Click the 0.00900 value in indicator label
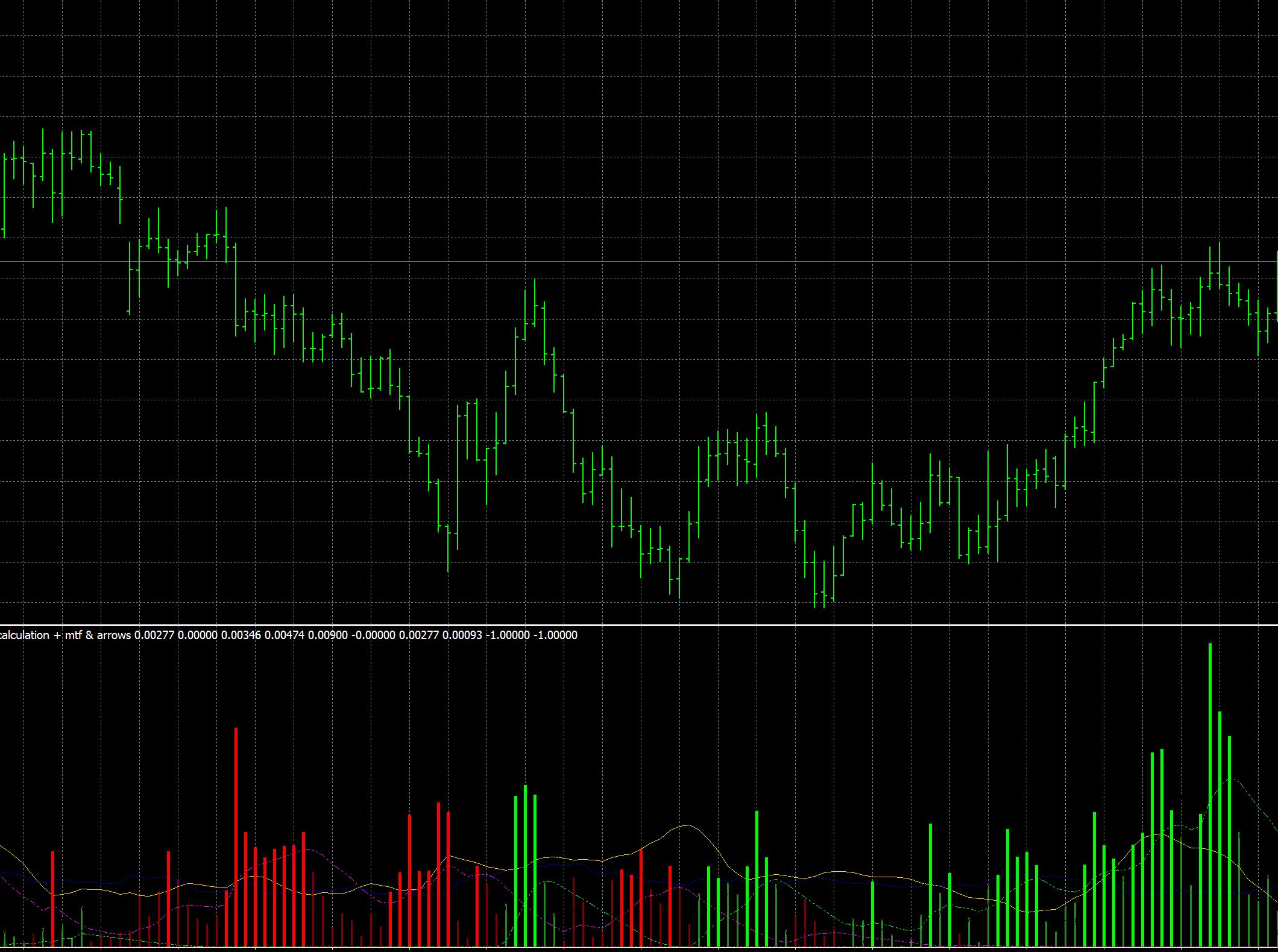The height and width of the screenshot is (952, 1278). (327, 635)
